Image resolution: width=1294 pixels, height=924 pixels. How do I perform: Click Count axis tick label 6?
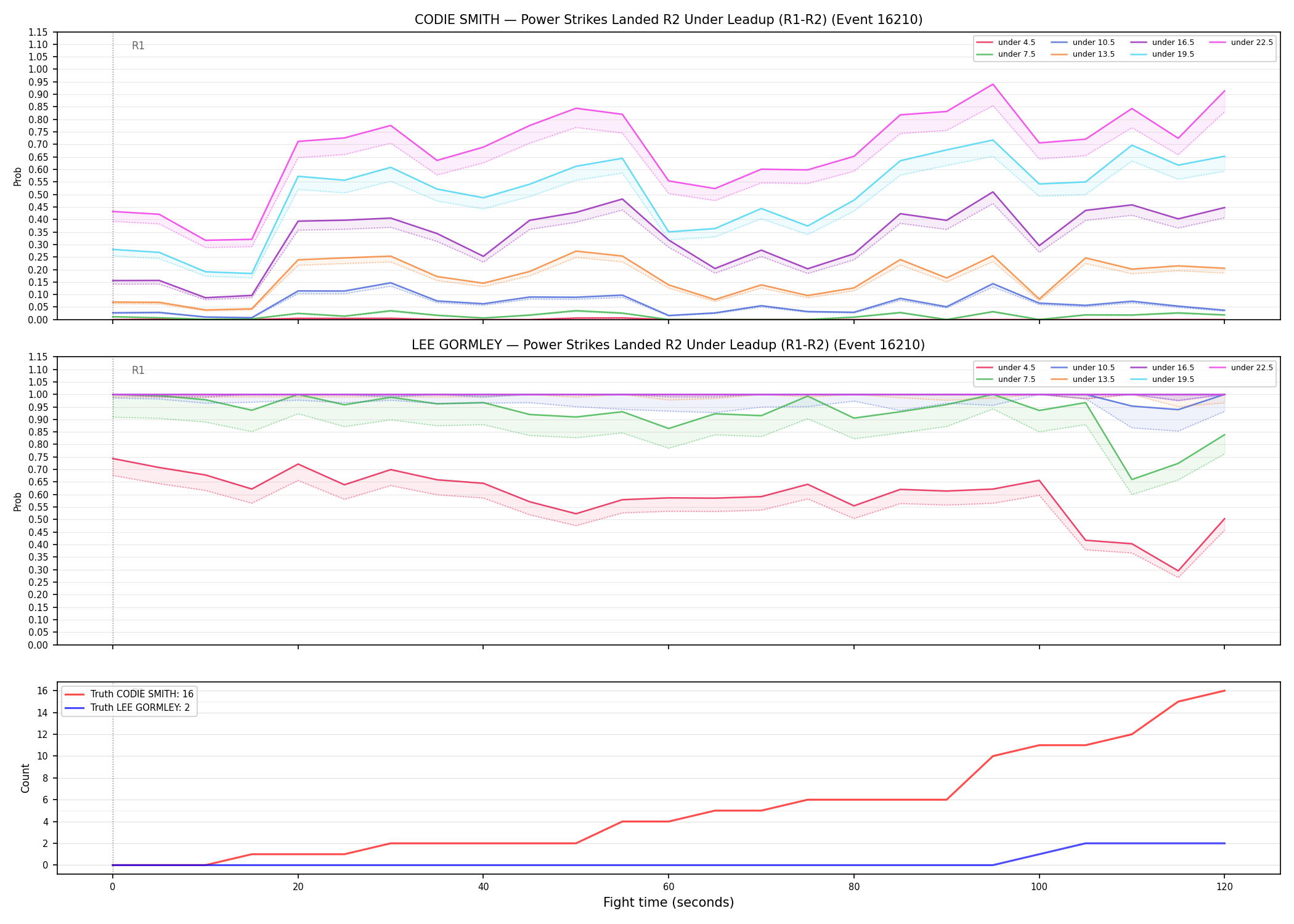[x=46, y=800]
